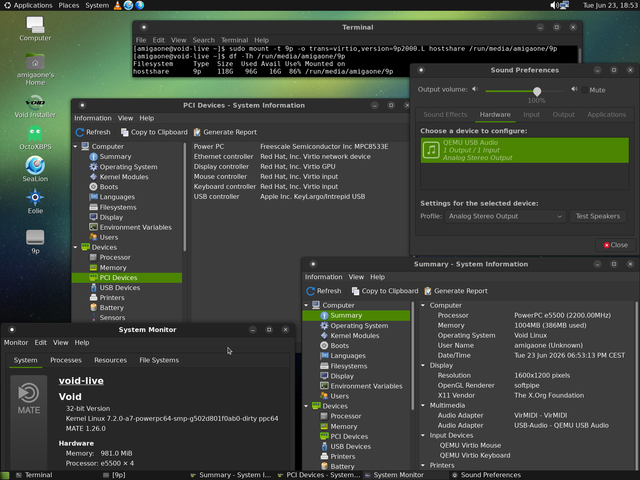Select the QEMU USB Audio device
Screen dimensions: 640x480
click(524, 150)
